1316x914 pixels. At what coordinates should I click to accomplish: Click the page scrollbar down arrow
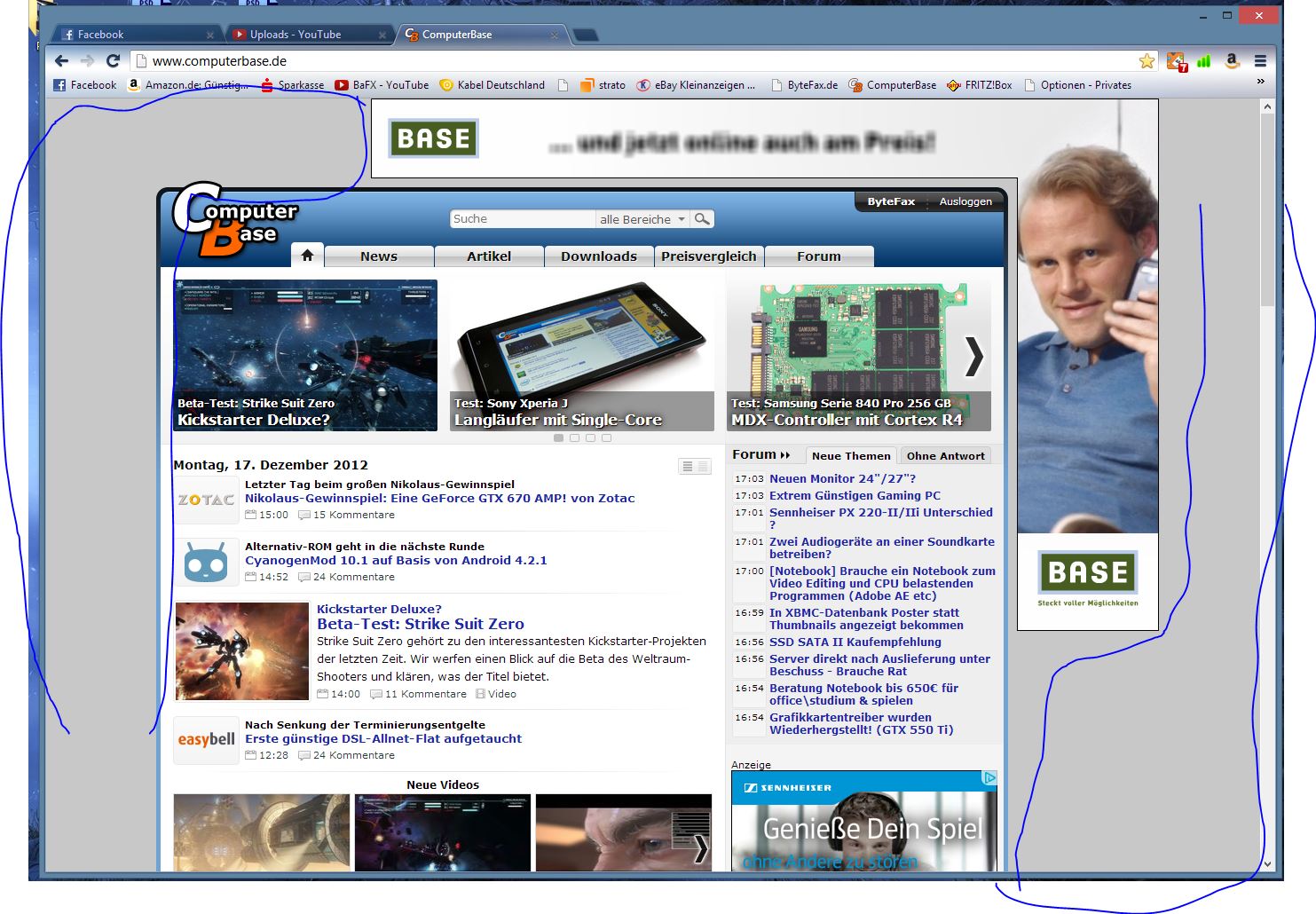tap(1267, 863)
